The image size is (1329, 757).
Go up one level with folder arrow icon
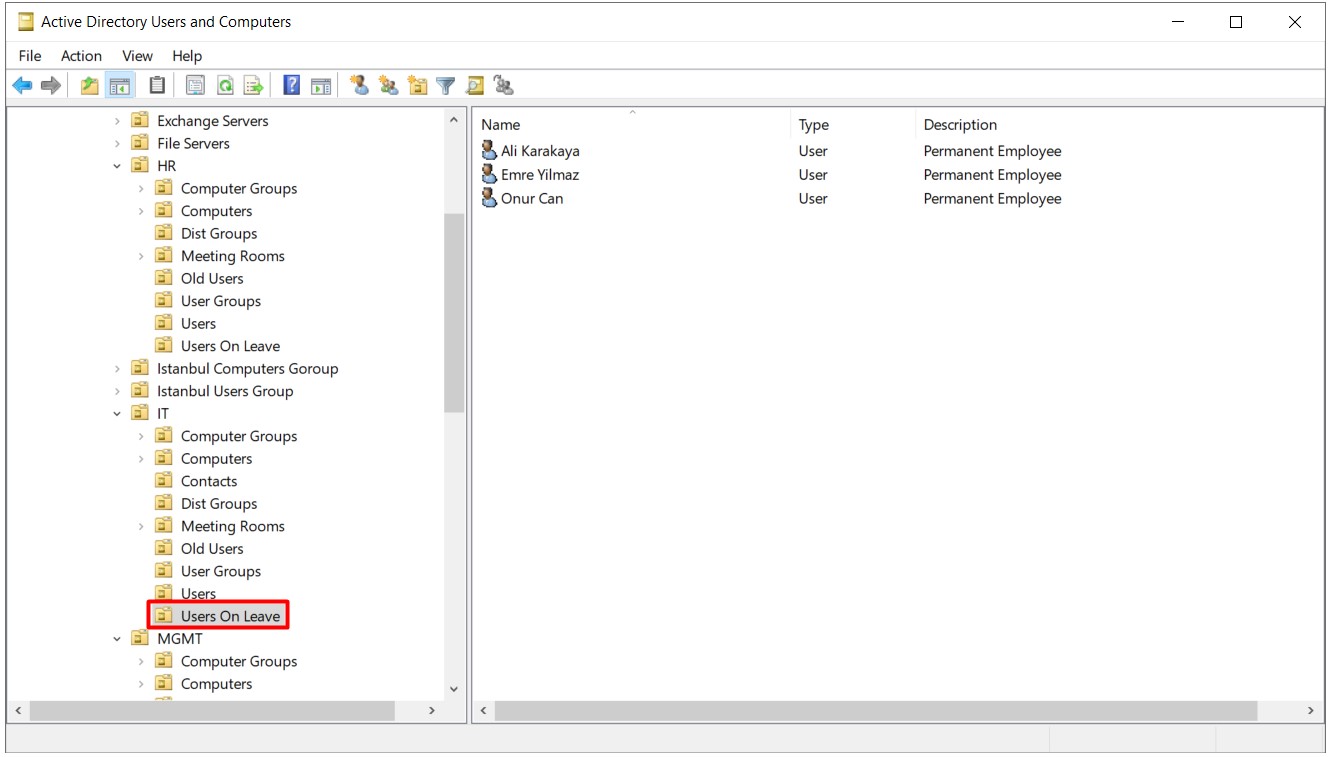(90, 86)
